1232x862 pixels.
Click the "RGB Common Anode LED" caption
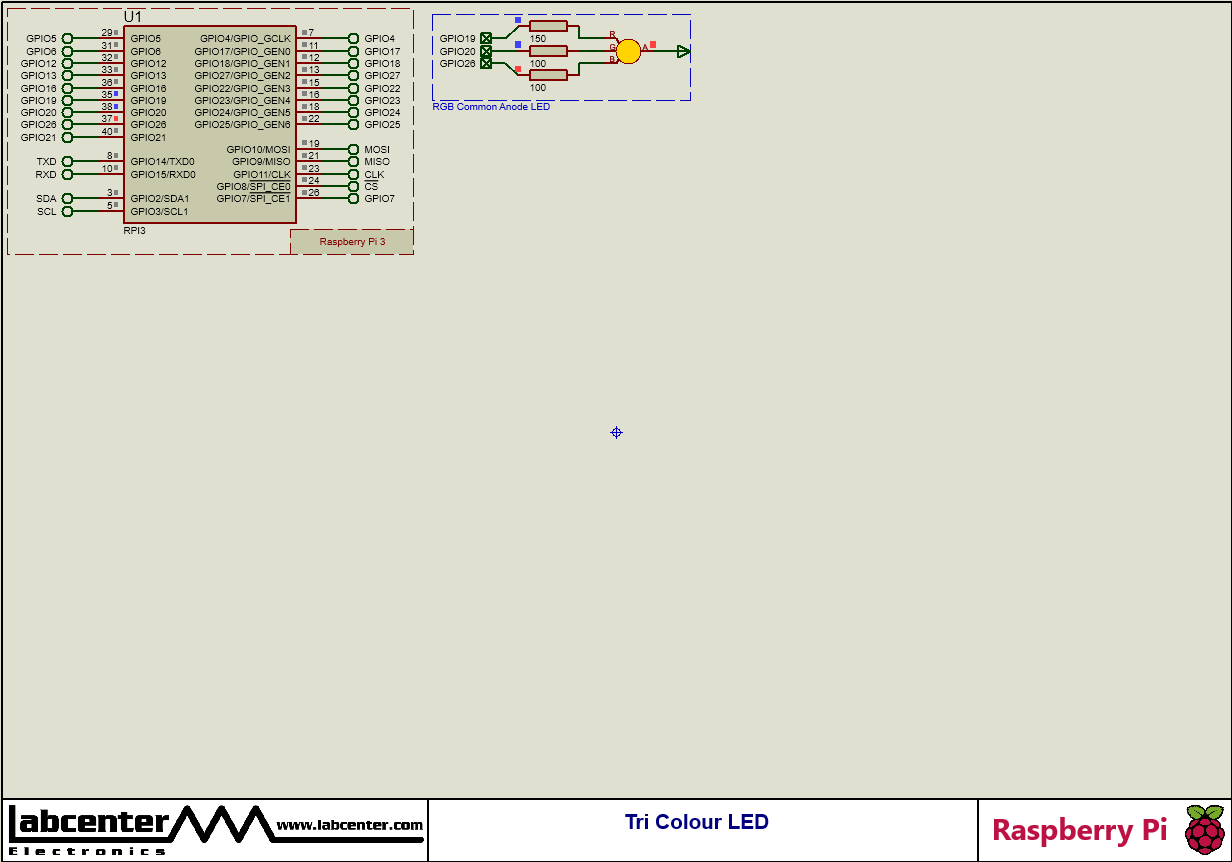[x=491, y=107]
